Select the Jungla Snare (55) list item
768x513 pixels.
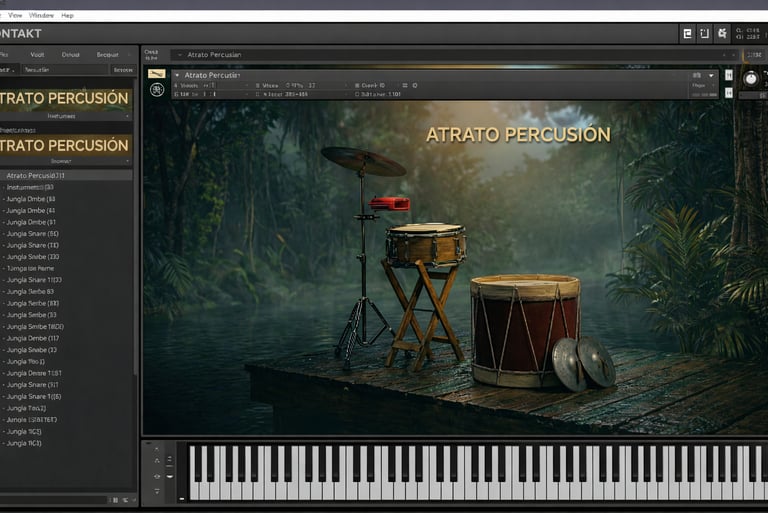click(32, 234)
